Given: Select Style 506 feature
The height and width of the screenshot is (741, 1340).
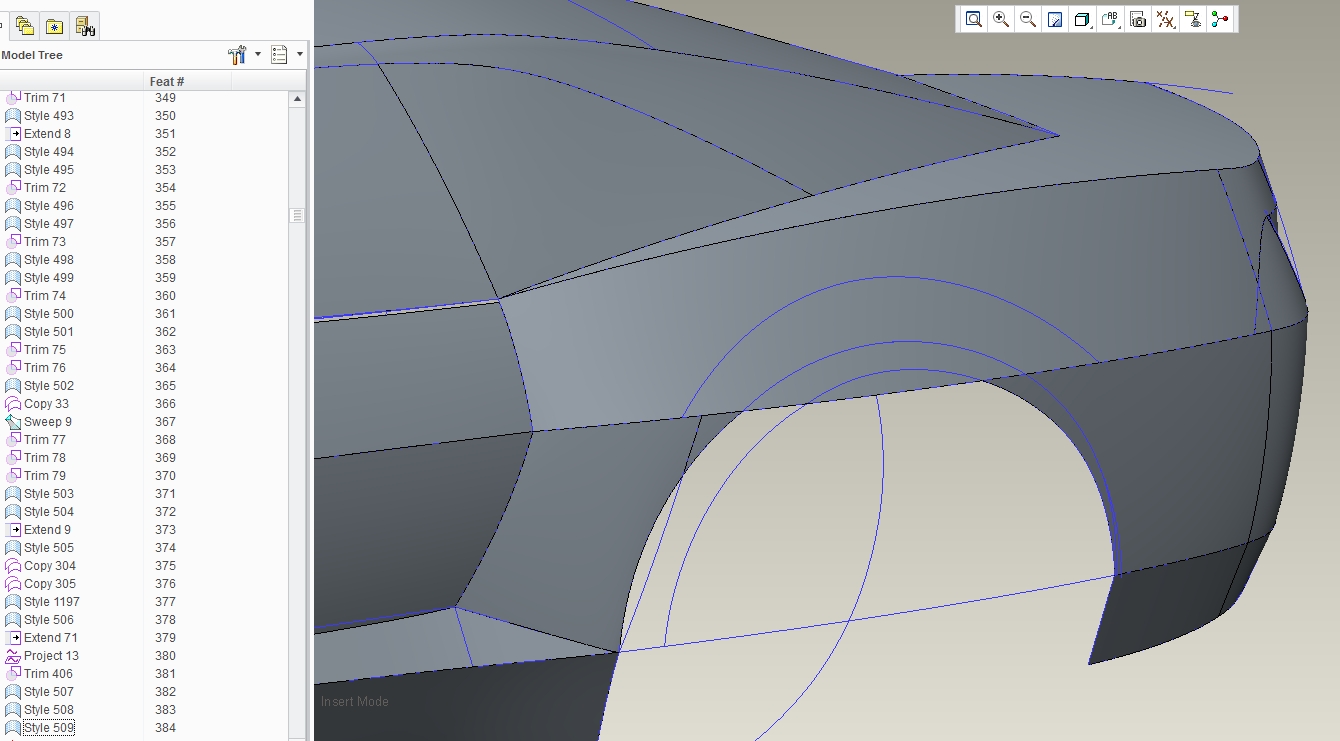Looking at the screenshot, I should 49,620.
